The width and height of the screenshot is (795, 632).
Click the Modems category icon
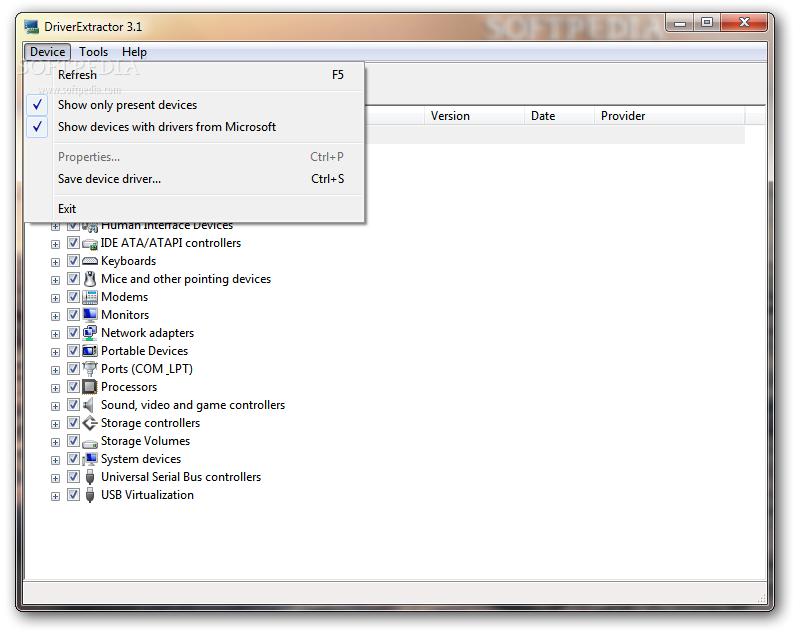click(90, 298)
